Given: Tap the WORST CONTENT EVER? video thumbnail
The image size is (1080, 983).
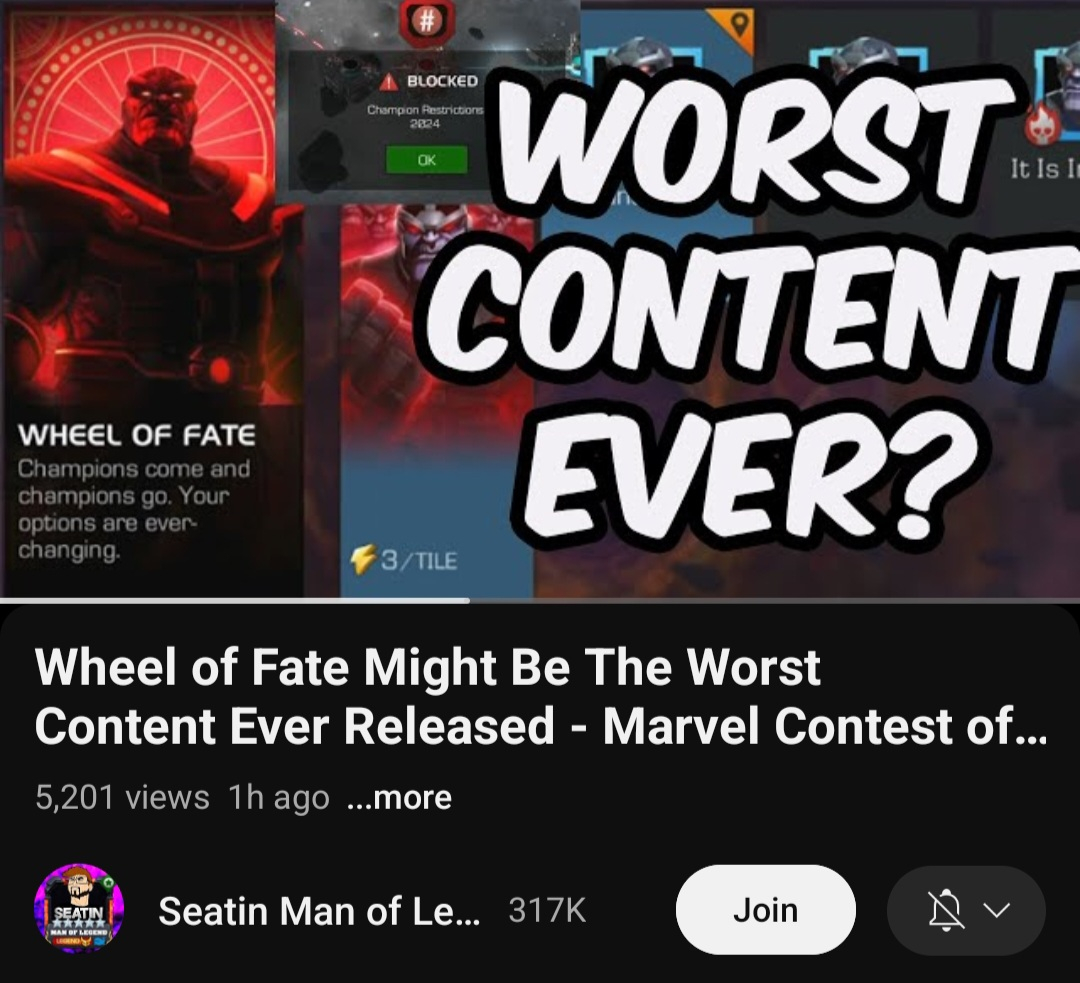Looking at the screenshot, I should click(540, 299).
